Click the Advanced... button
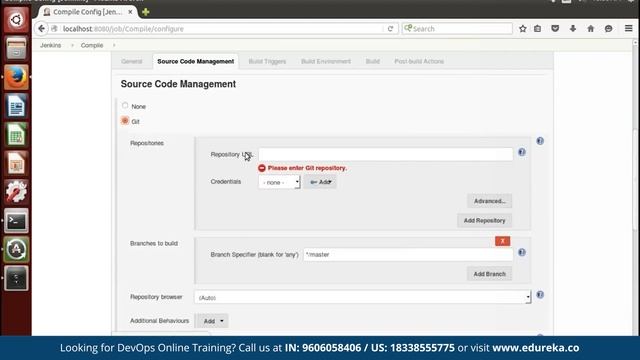 click(489, 201)
